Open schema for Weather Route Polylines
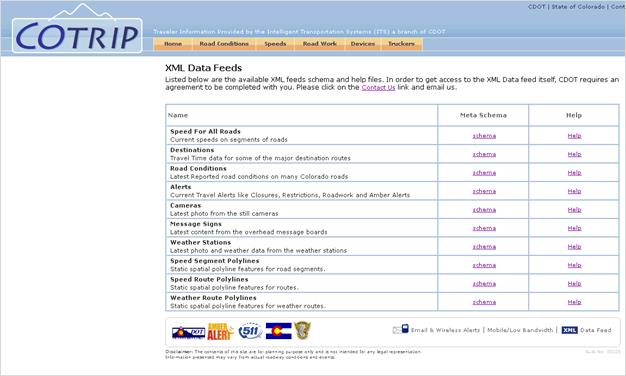This screenshot has width=626, height=376. point(484,302)
